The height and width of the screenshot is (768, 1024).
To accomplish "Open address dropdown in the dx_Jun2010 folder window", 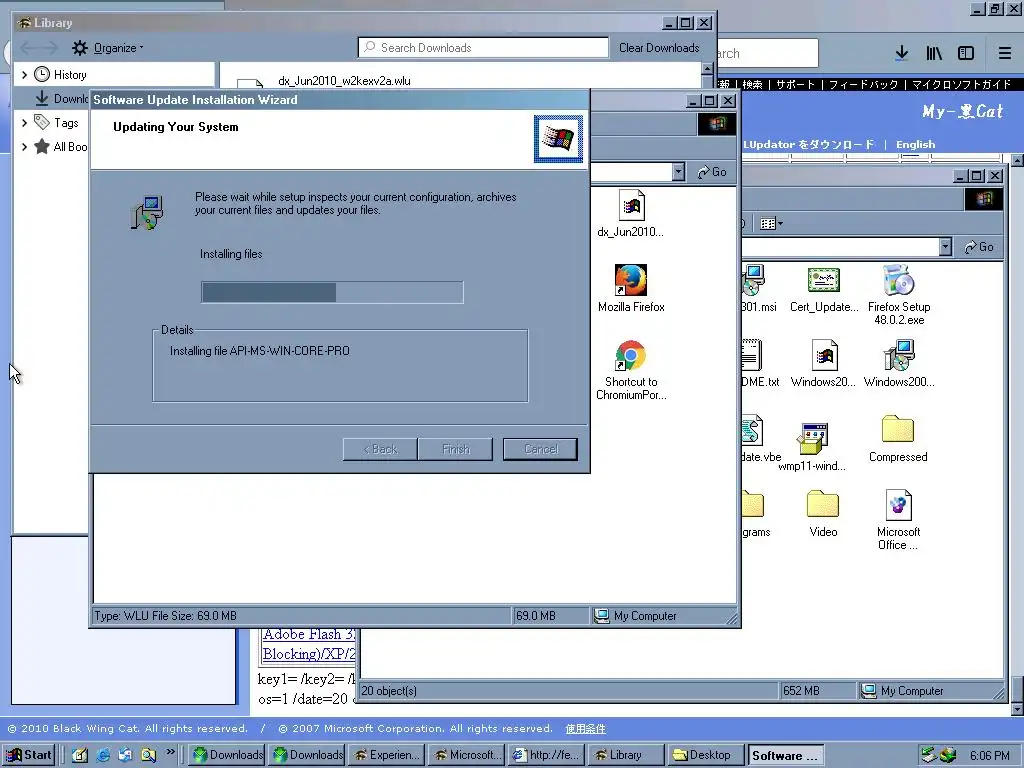I will (x=679, y=172).
